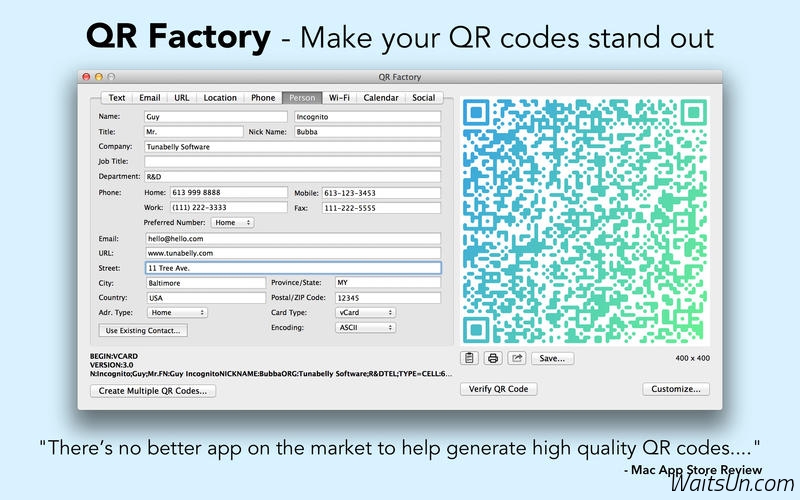Share the QR code using share icon
Screen dimensions: 800x500
(x=516, y=358)
